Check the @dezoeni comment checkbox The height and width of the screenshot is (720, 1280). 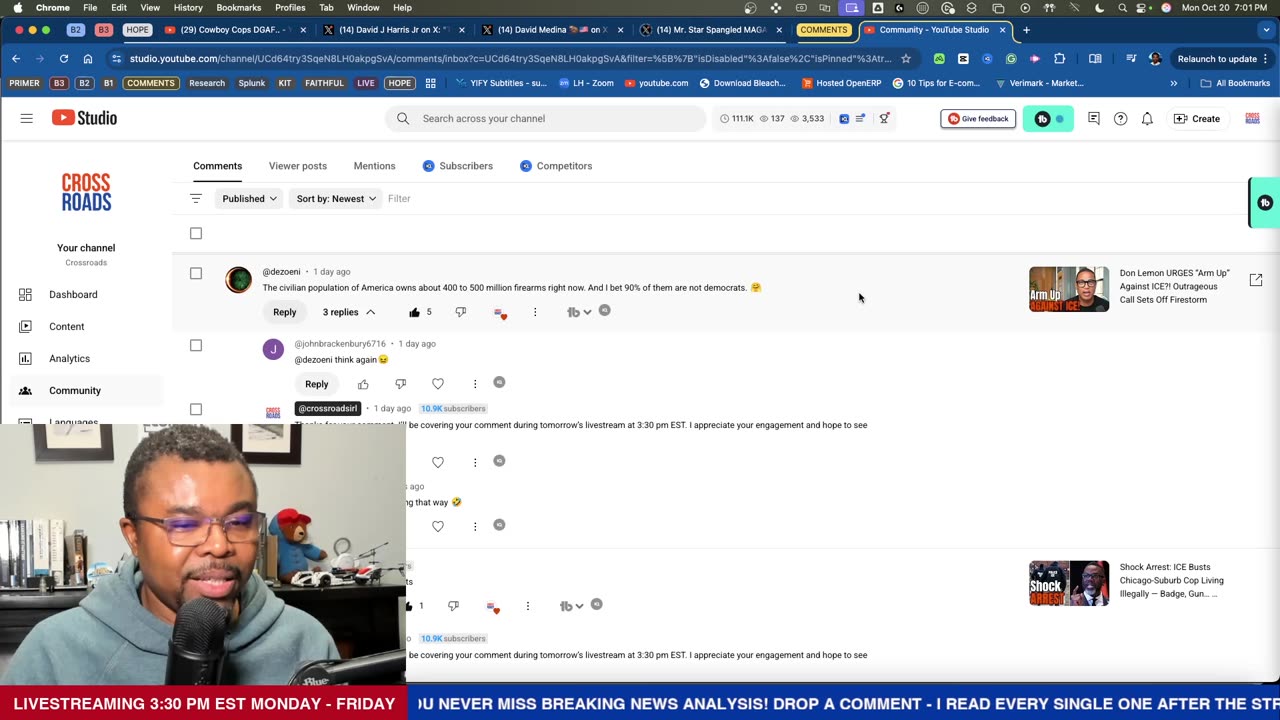pyautogui.click(x=196, y=273)
